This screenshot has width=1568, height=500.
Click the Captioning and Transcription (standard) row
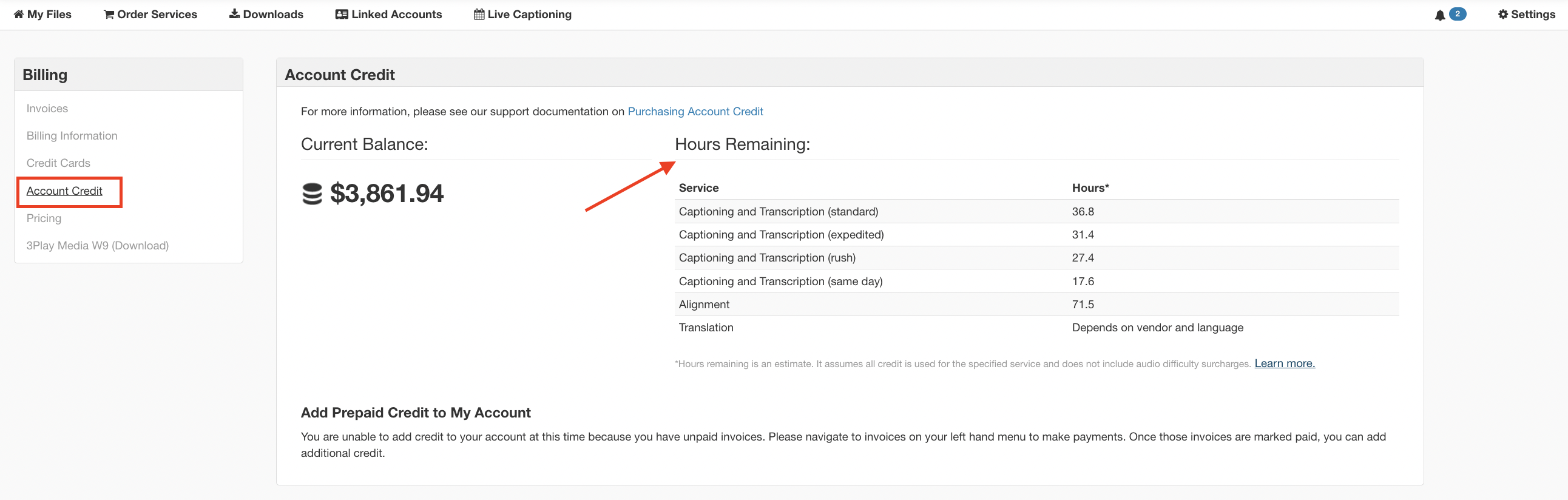click(x=1036, y=211)
